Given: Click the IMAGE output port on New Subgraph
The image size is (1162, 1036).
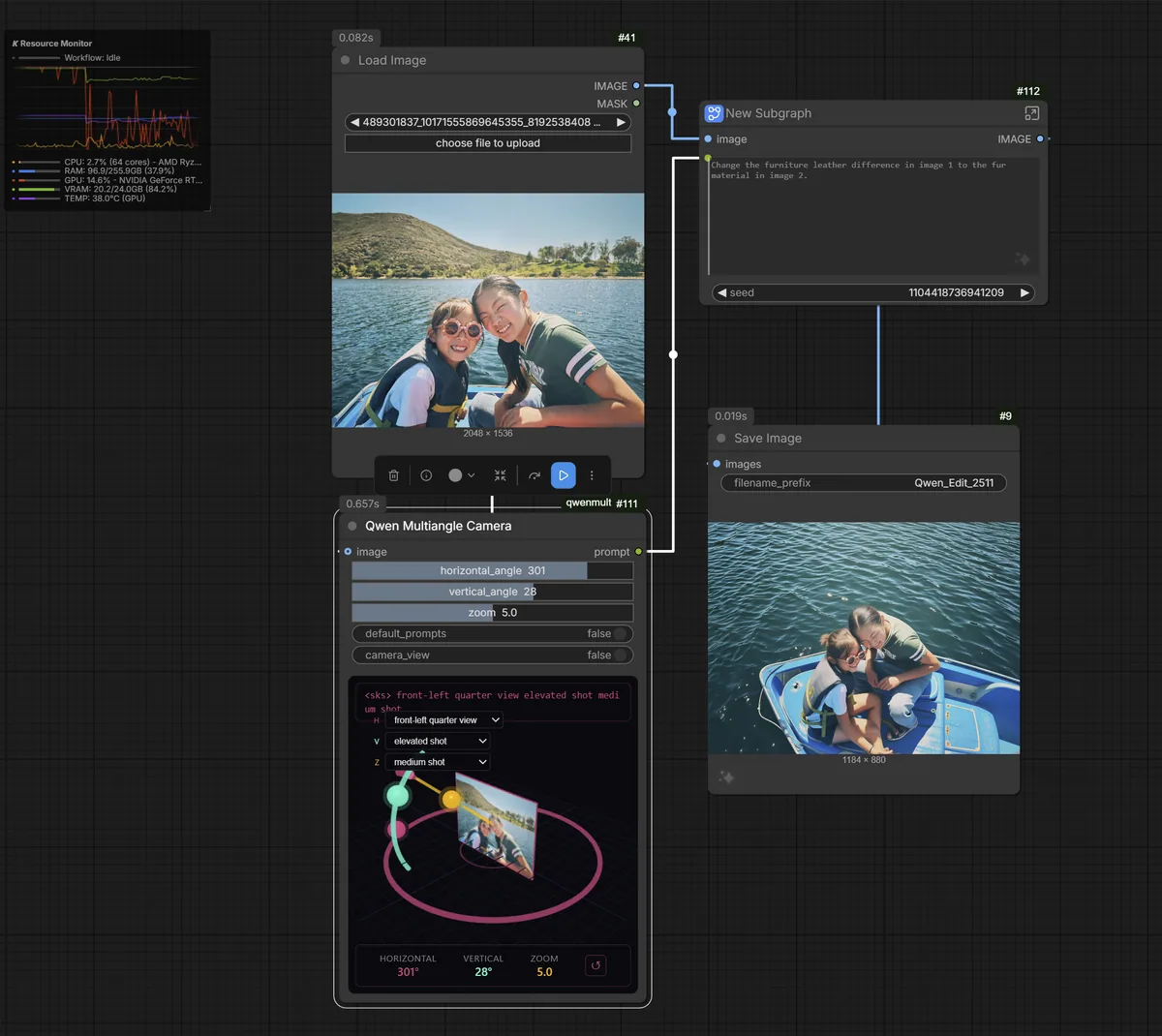Looking at the screenshot, I should pyautogui.click(x=1040, y=139).
